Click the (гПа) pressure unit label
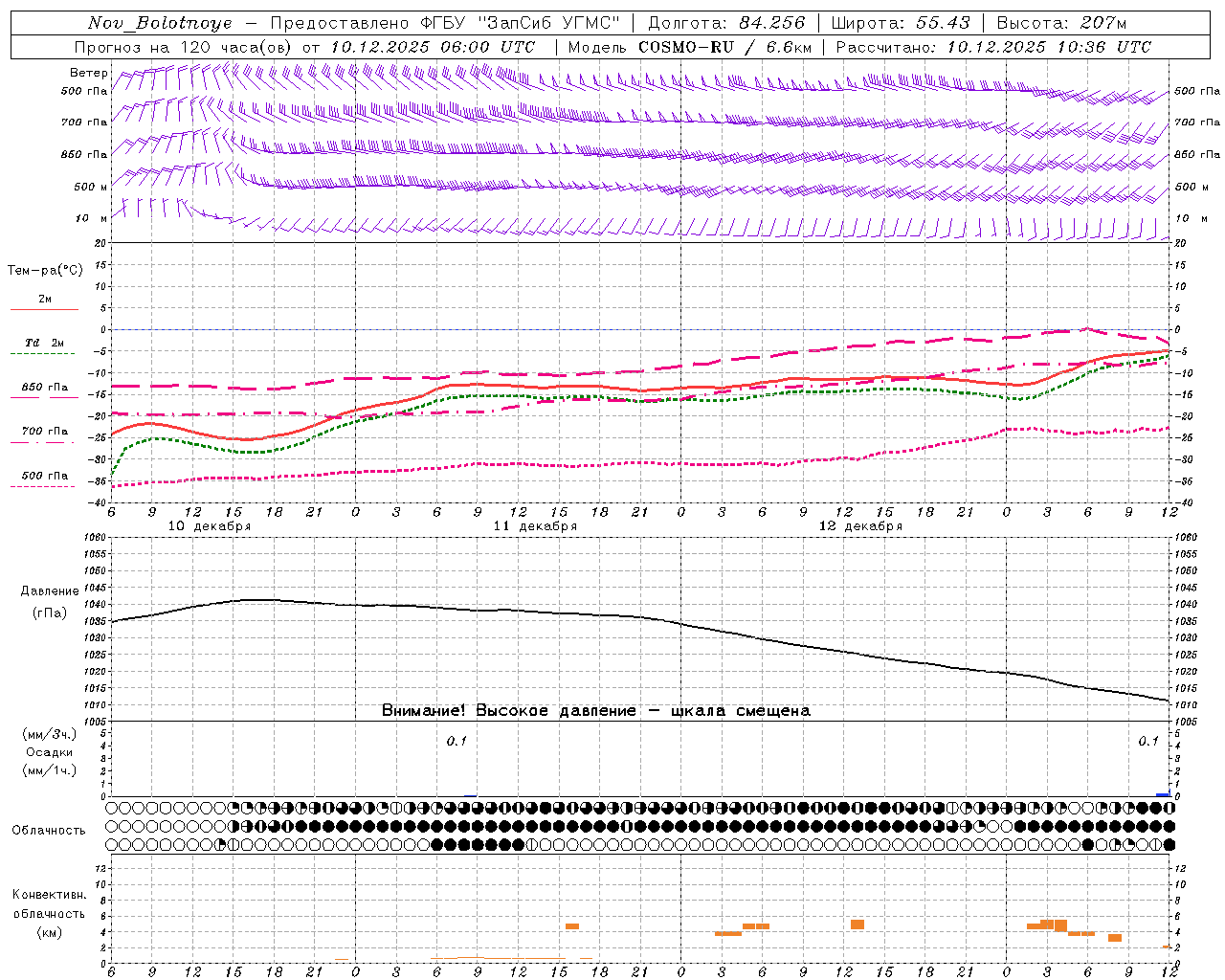Screen dimensions: 1225x980 pyautogui.click(x=50, y=613)
